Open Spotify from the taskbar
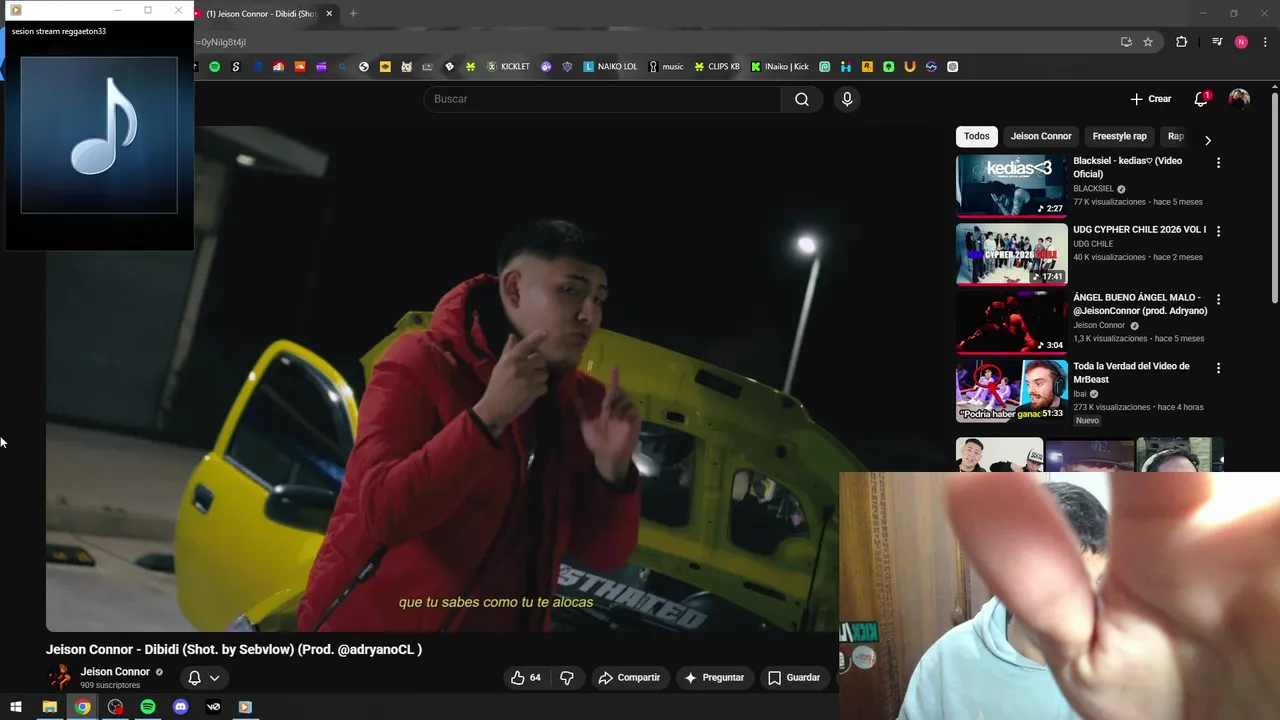1280x720 pixels. tap(148, 707)
